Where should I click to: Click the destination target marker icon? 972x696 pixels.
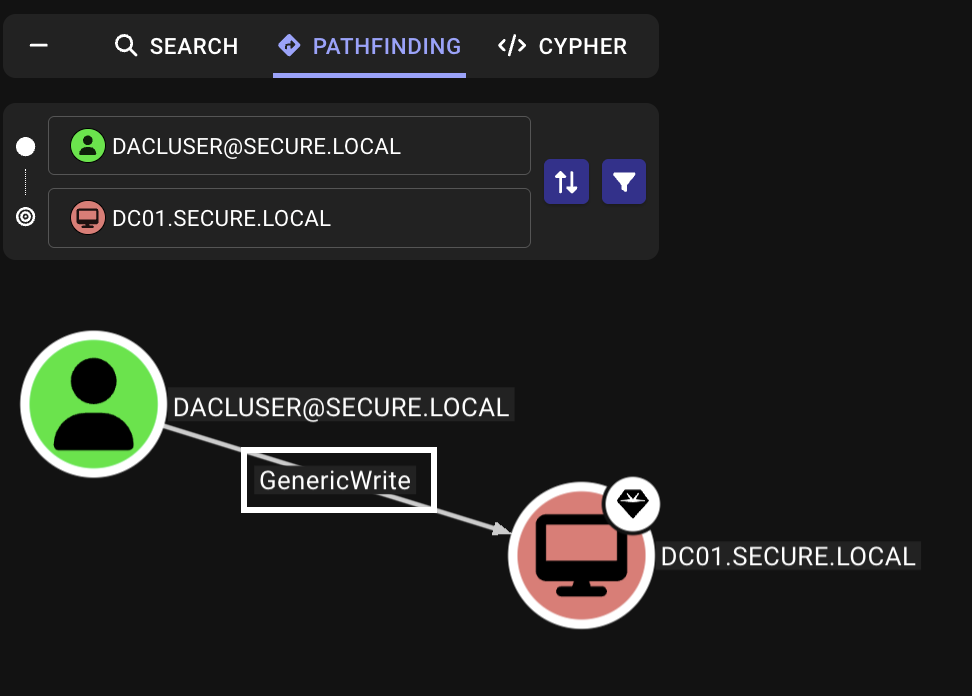pyautogui.click(x=26, y=217)
